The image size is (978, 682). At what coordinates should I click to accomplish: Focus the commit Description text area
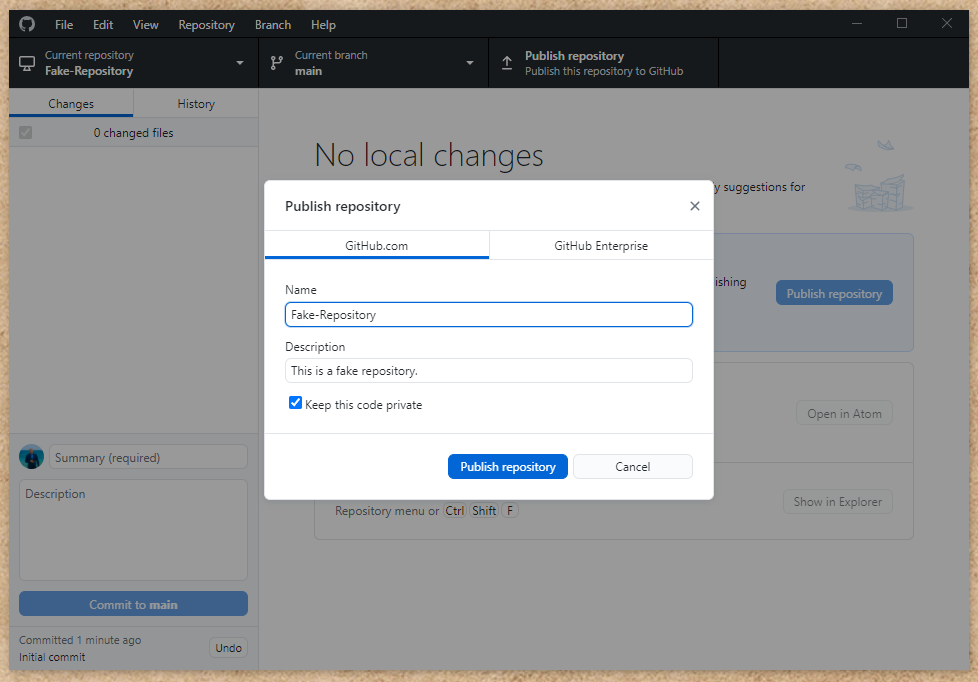(x=133, y=530)
